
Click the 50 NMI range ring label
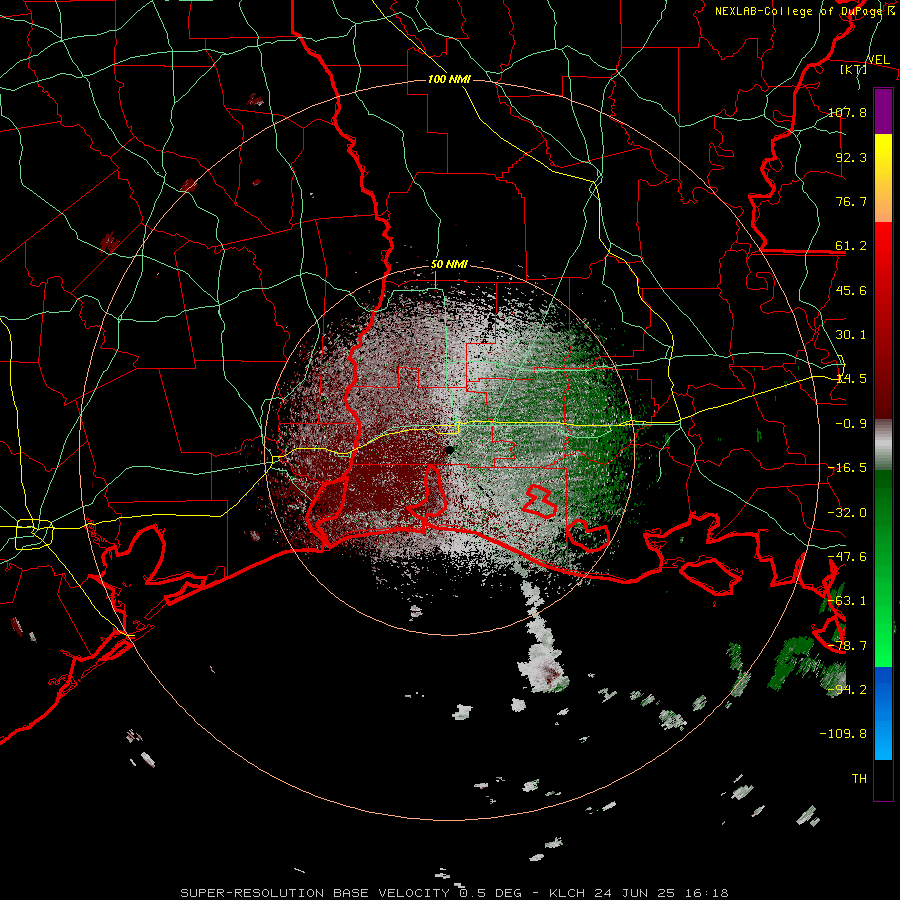tap(449, 265)
